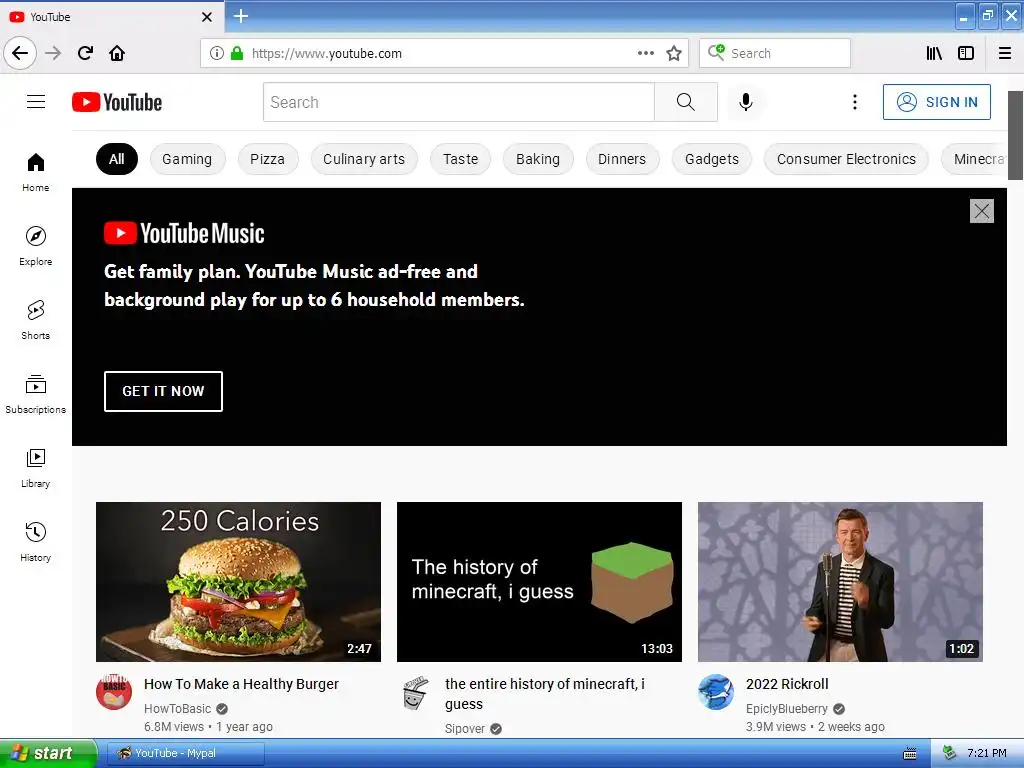Toggle browser sidebar icon
The width and height of the screenshot is (1024, 768).
coord(966,53)
